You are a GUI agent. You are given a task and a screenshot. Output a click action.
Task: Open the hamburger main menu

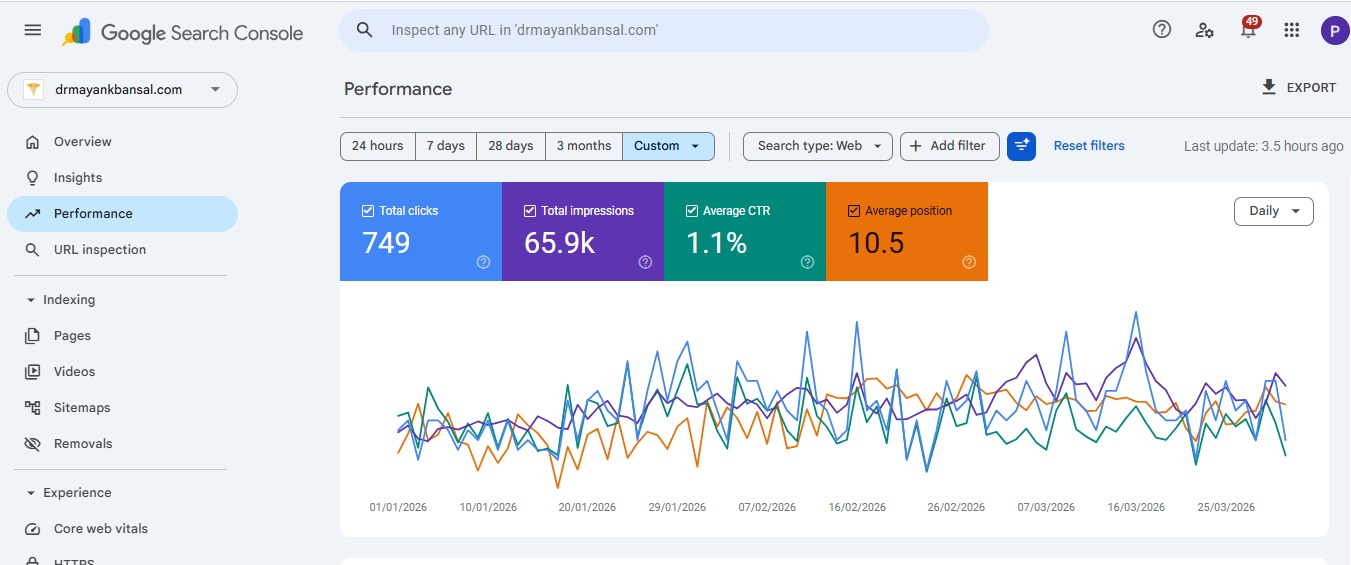pos(33,30)
